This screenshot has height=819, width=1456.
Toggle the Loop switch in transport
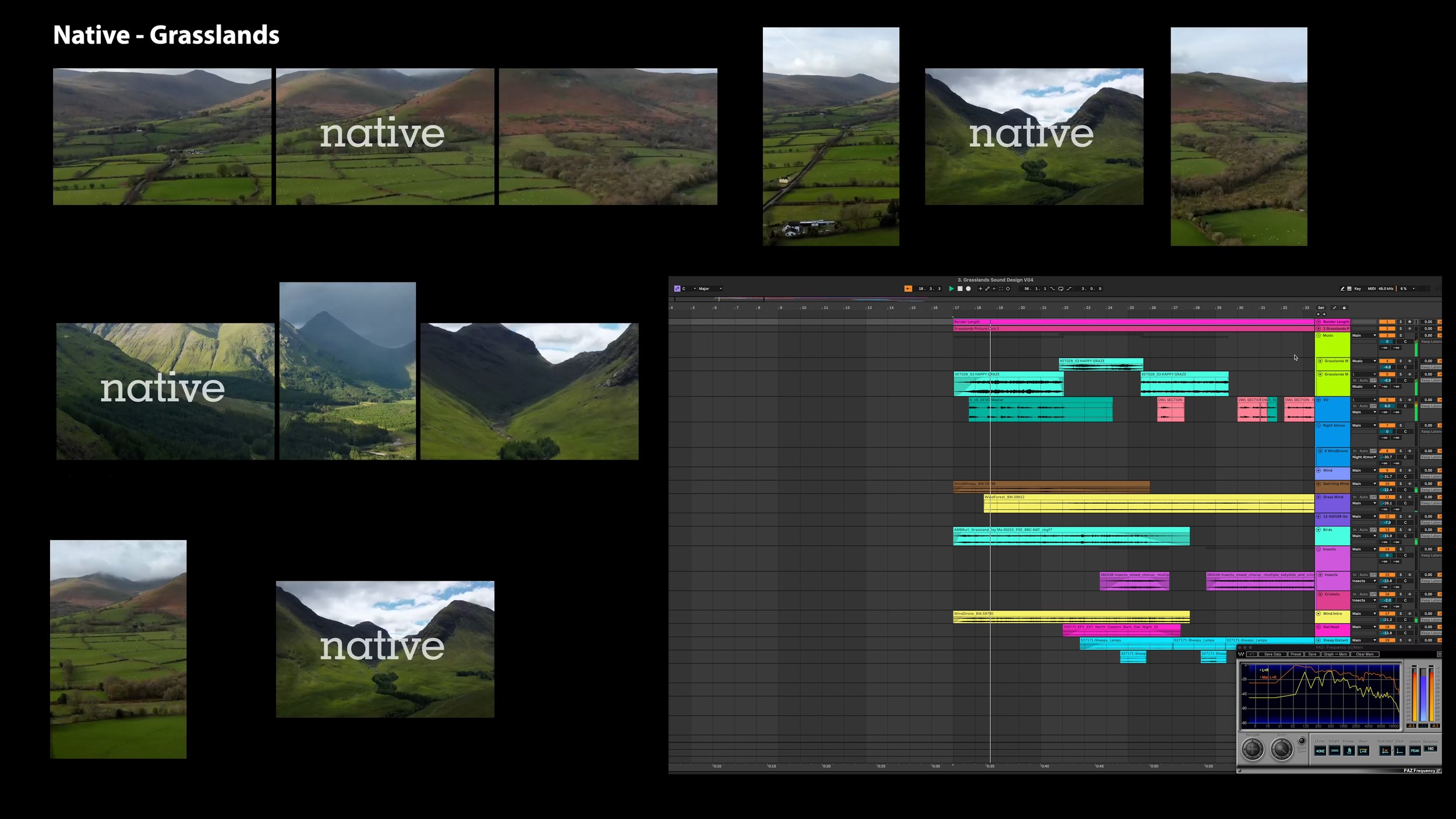1061,288
